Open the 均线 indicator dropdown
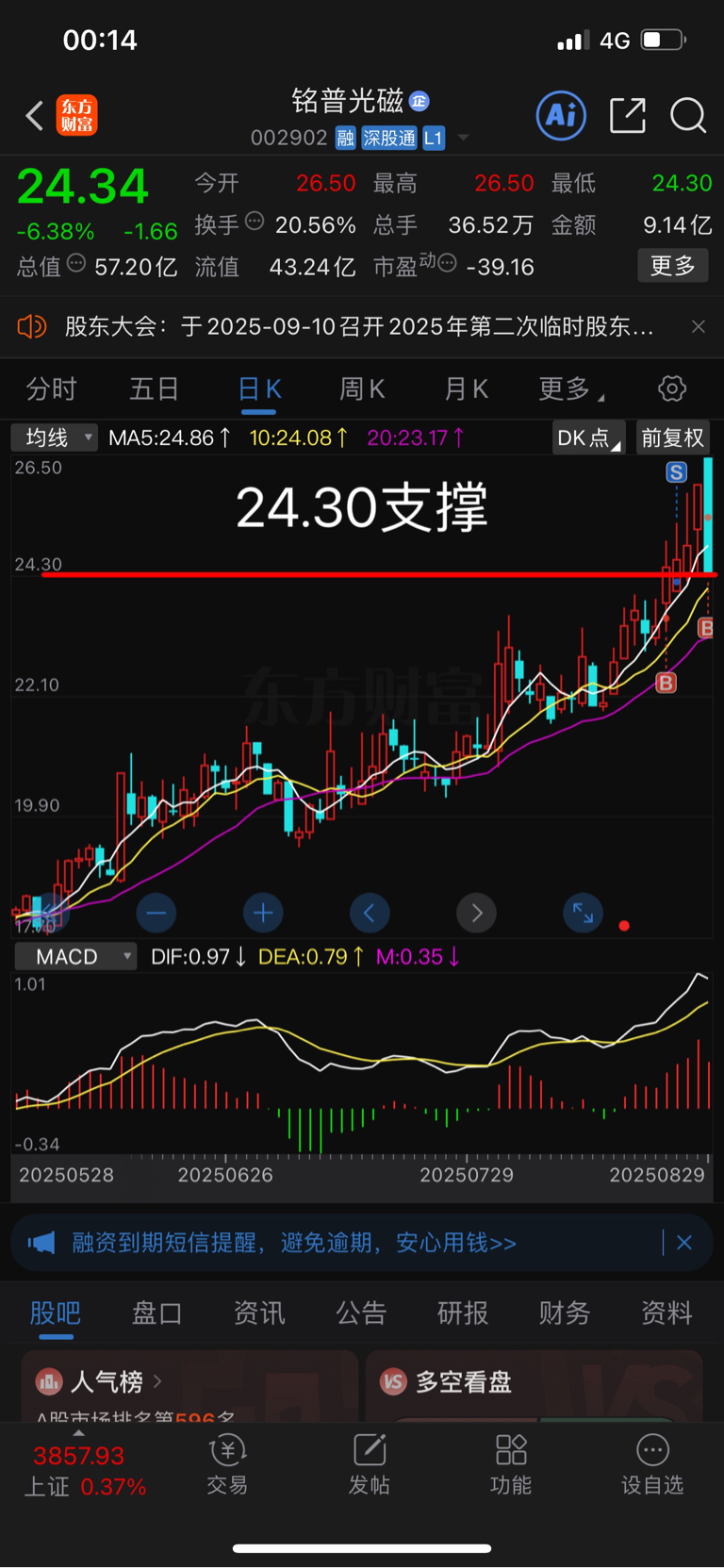 coord(54,437)
